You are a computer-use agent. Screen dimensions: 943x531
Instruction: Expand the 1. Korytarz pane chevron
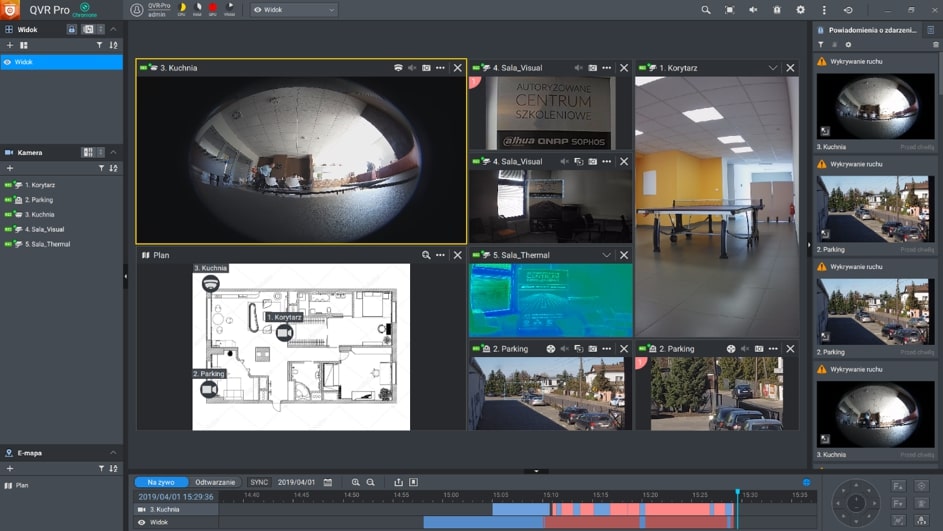tap(773, 68)
